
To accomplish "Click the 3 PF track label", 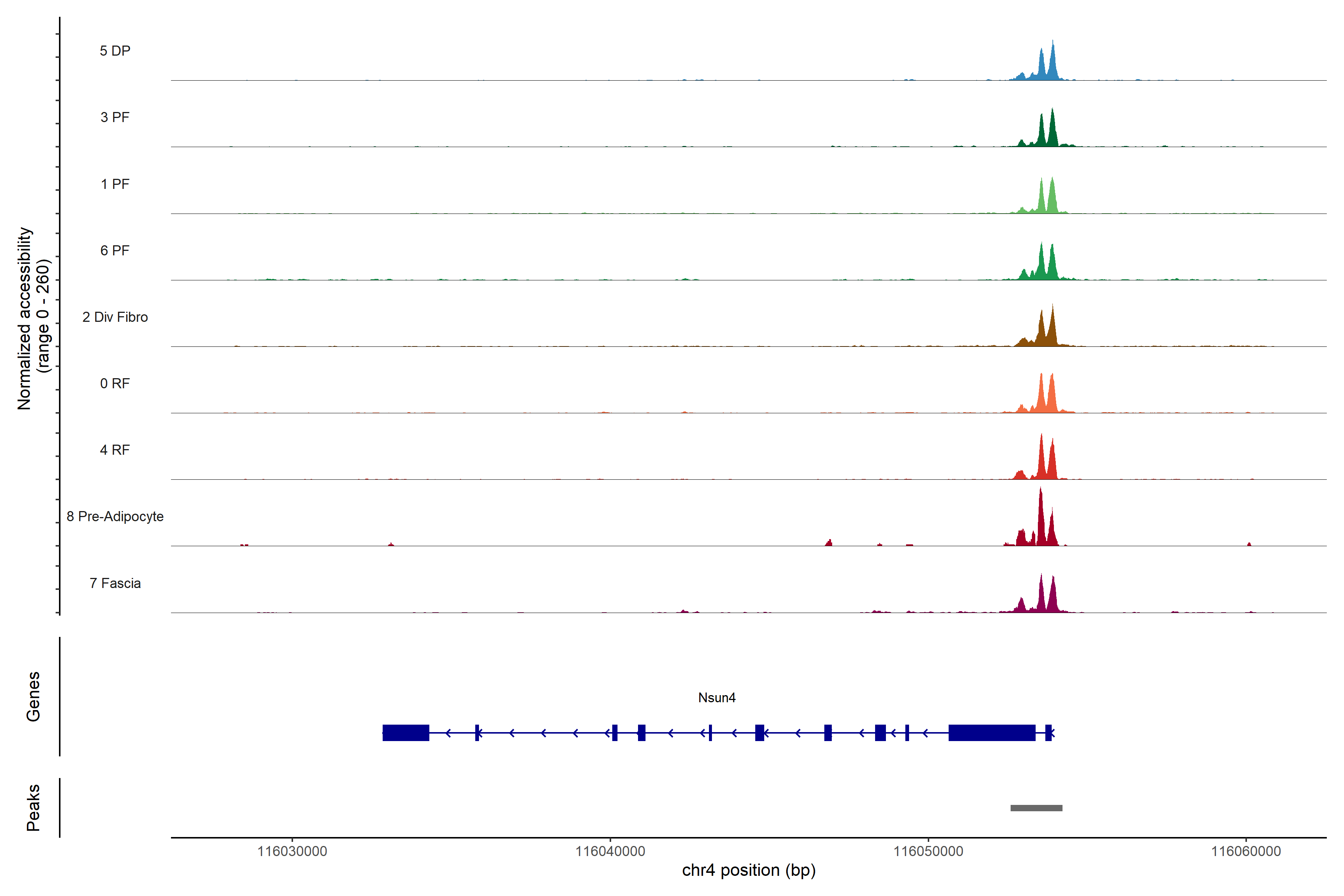I will tap(115, 117).
